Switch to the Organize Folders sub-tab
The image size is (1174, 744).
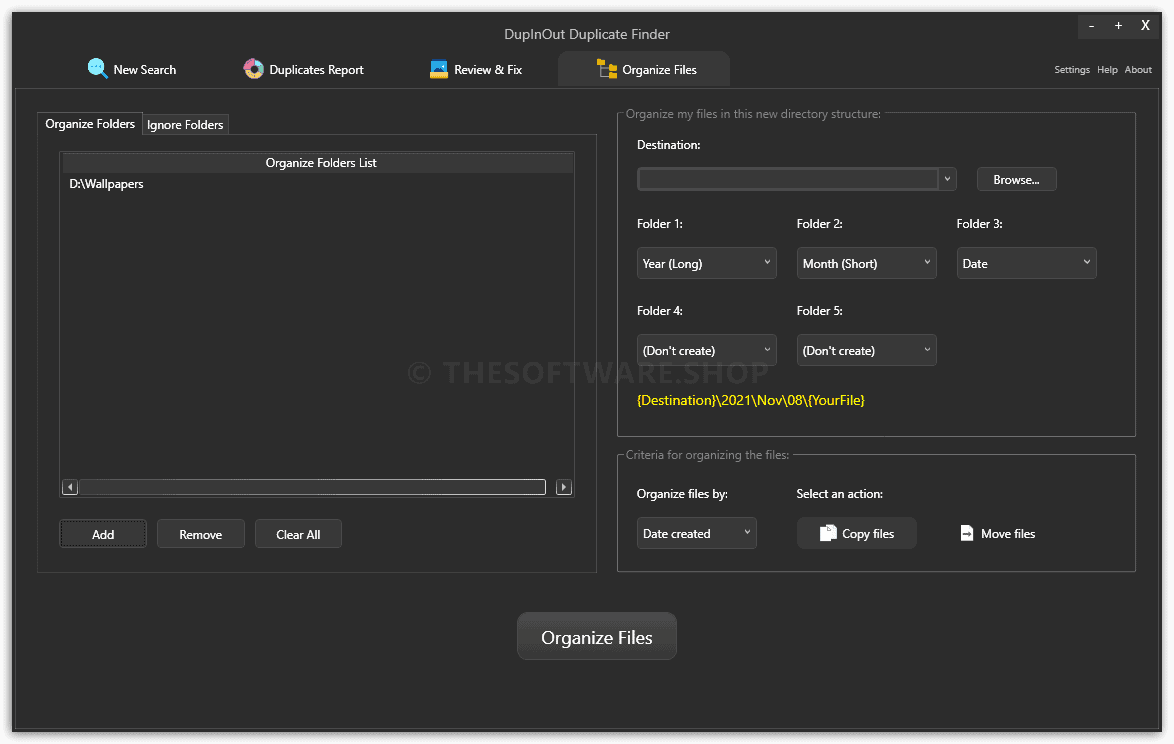(90, 124)
